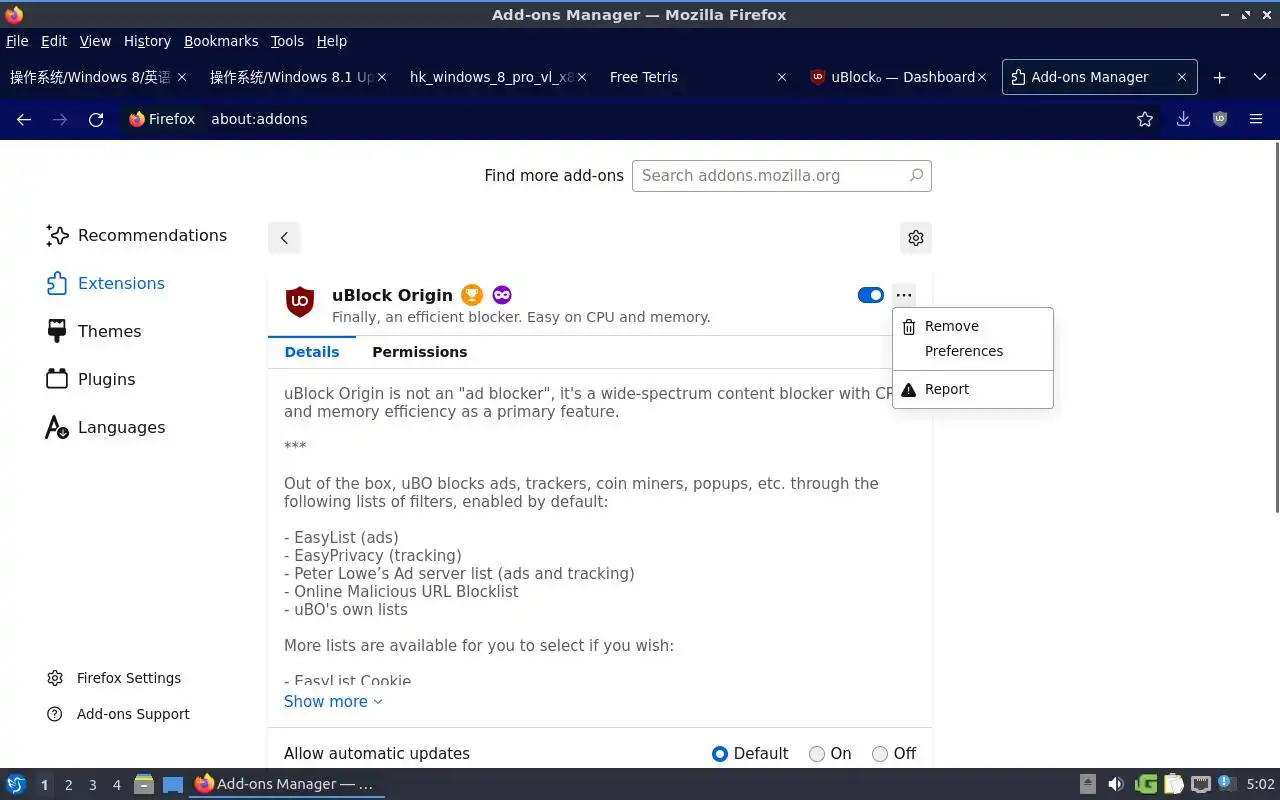Image resolution: width=1280 pixels, height=800 pixels.
Task: Open the Bookmarks menu
Action: coord(221,41)
